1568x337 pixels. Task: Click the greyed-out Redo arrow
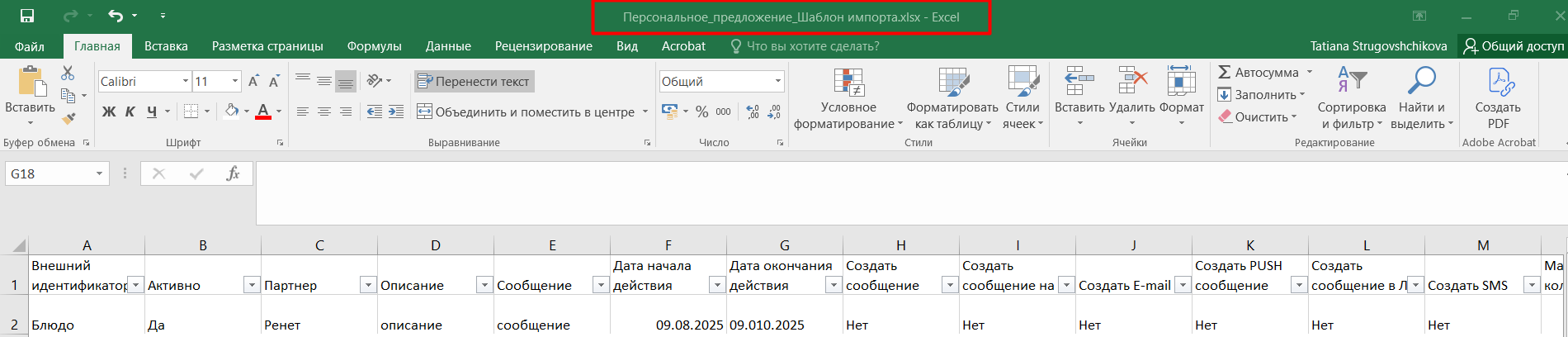[71, 16]
